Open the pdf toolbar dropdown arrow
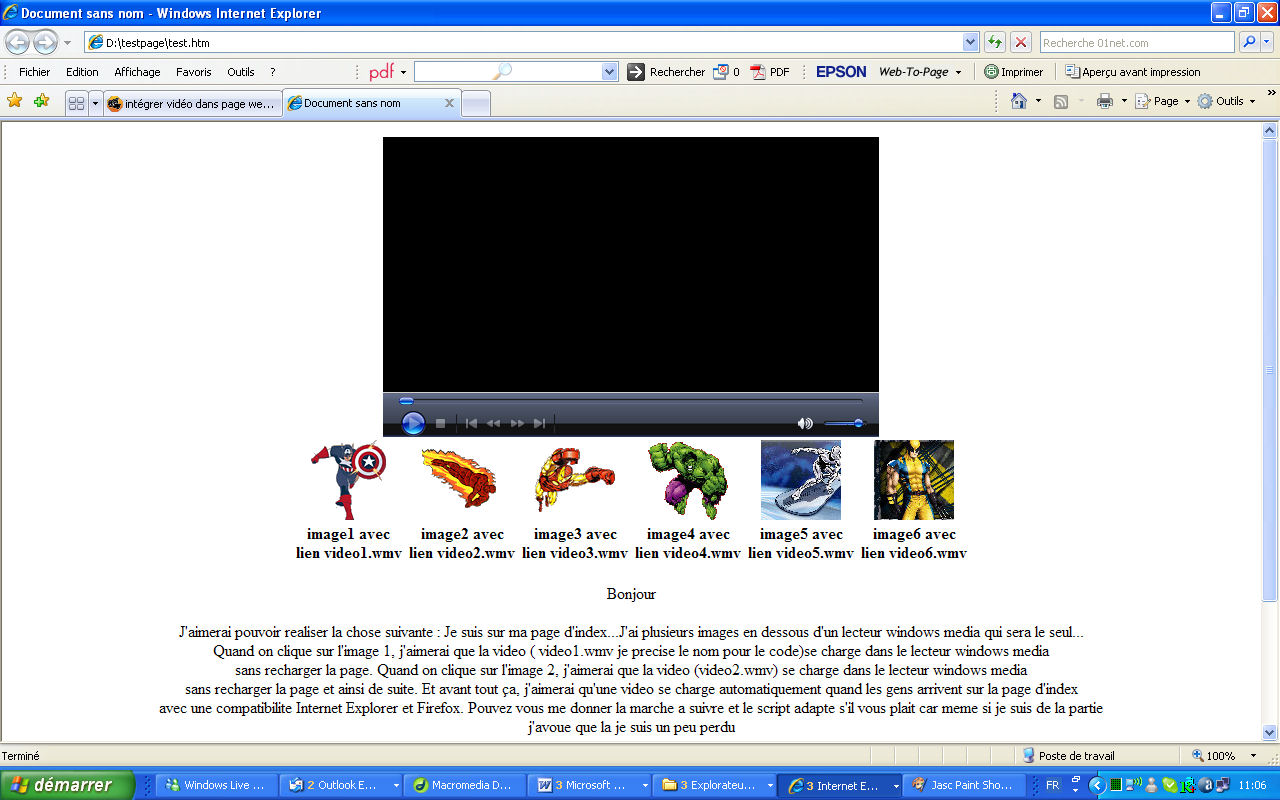This screenshot has height=800, width=1280. pos(404,72)
